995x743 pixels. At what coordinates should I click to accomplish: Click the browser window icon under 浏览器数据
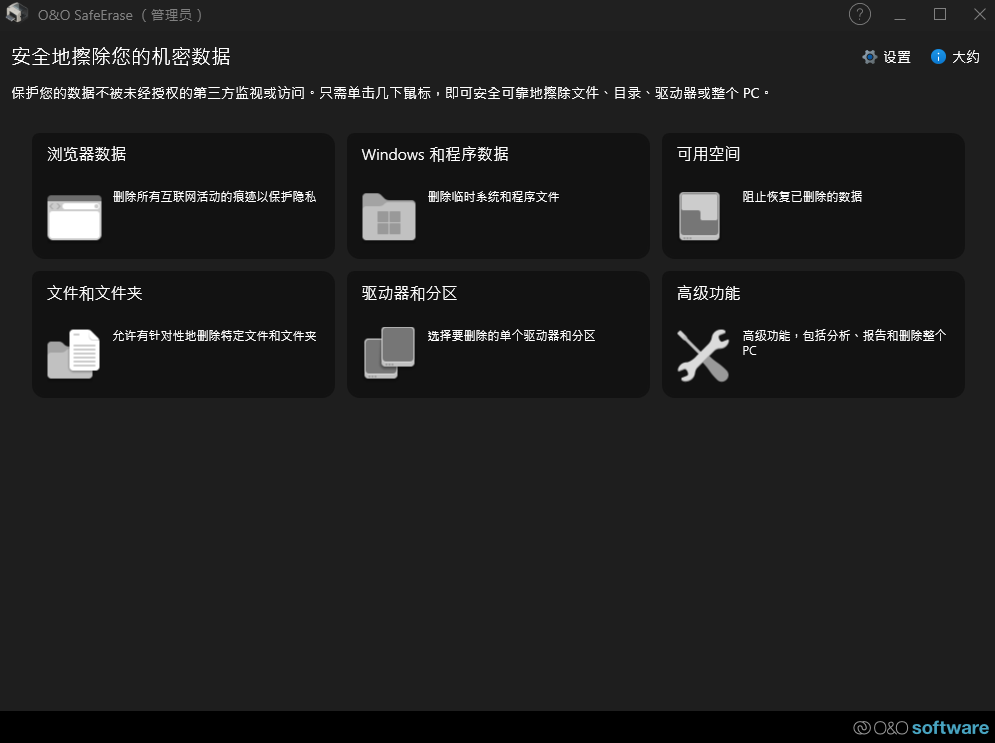(74, 218)
